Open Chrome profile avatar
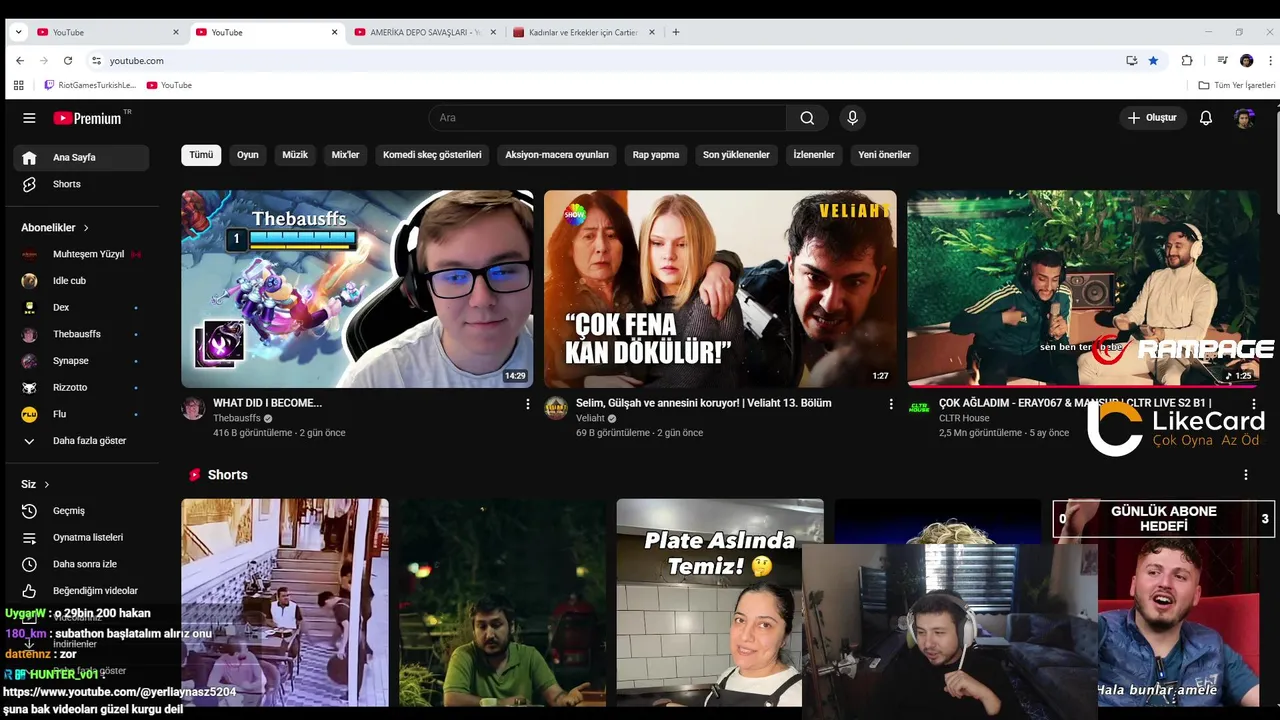Image resolution: width=1280 pixels, height=720 pixels. 1246,61
